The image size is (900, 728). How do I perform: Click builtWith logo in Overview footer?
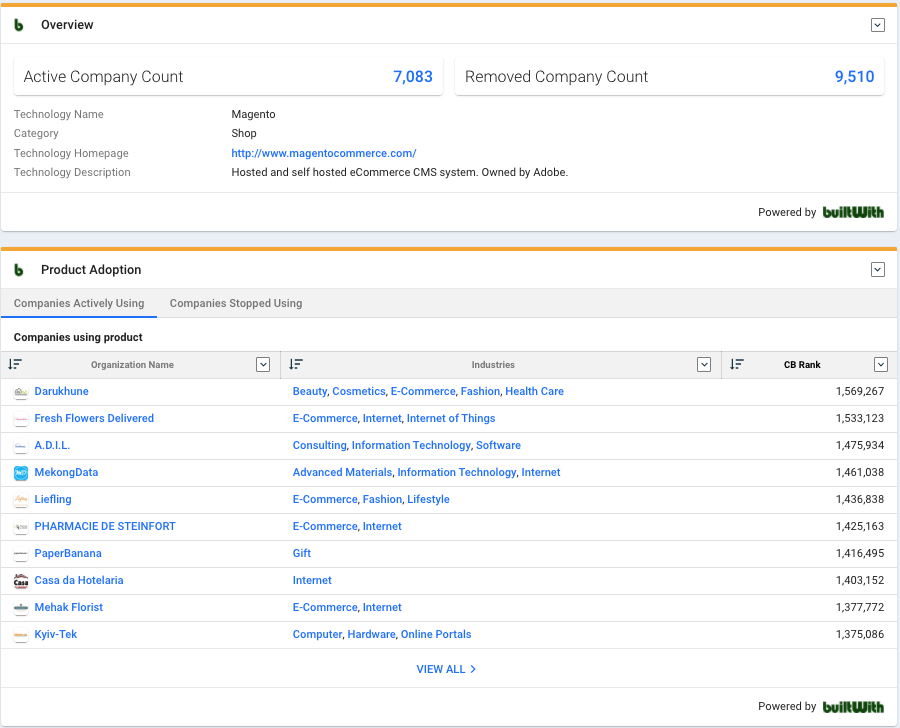click(853, 212)
